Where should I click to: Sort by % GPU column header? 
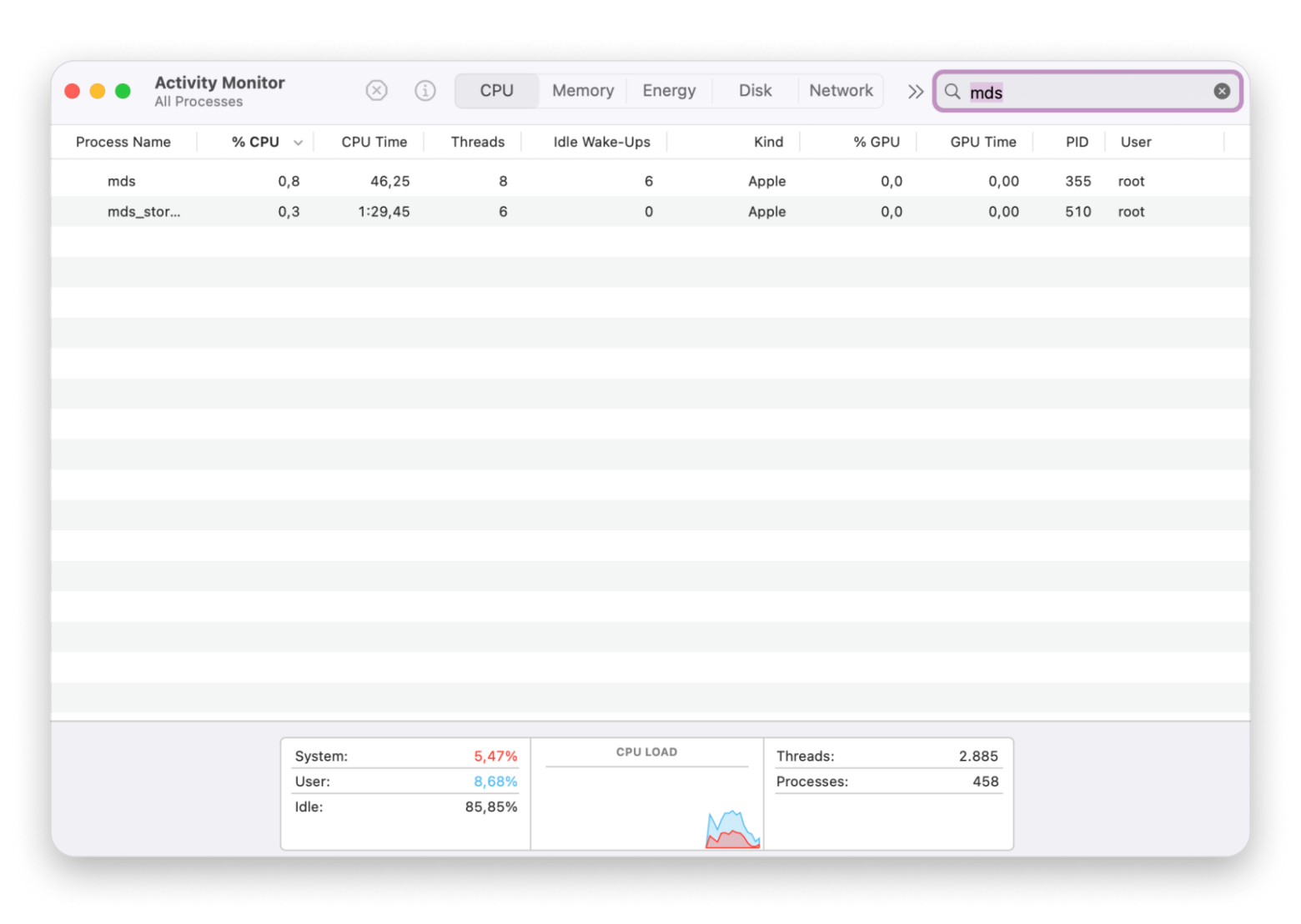click(877, 142)
